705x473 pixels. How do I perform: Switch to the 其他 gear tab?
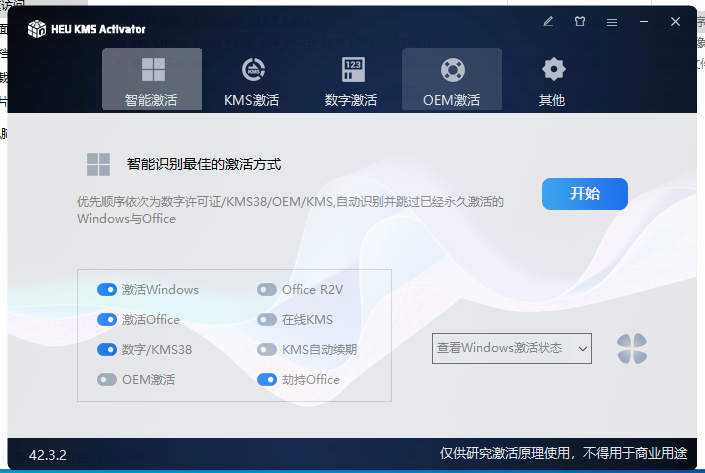pos(552,79)
